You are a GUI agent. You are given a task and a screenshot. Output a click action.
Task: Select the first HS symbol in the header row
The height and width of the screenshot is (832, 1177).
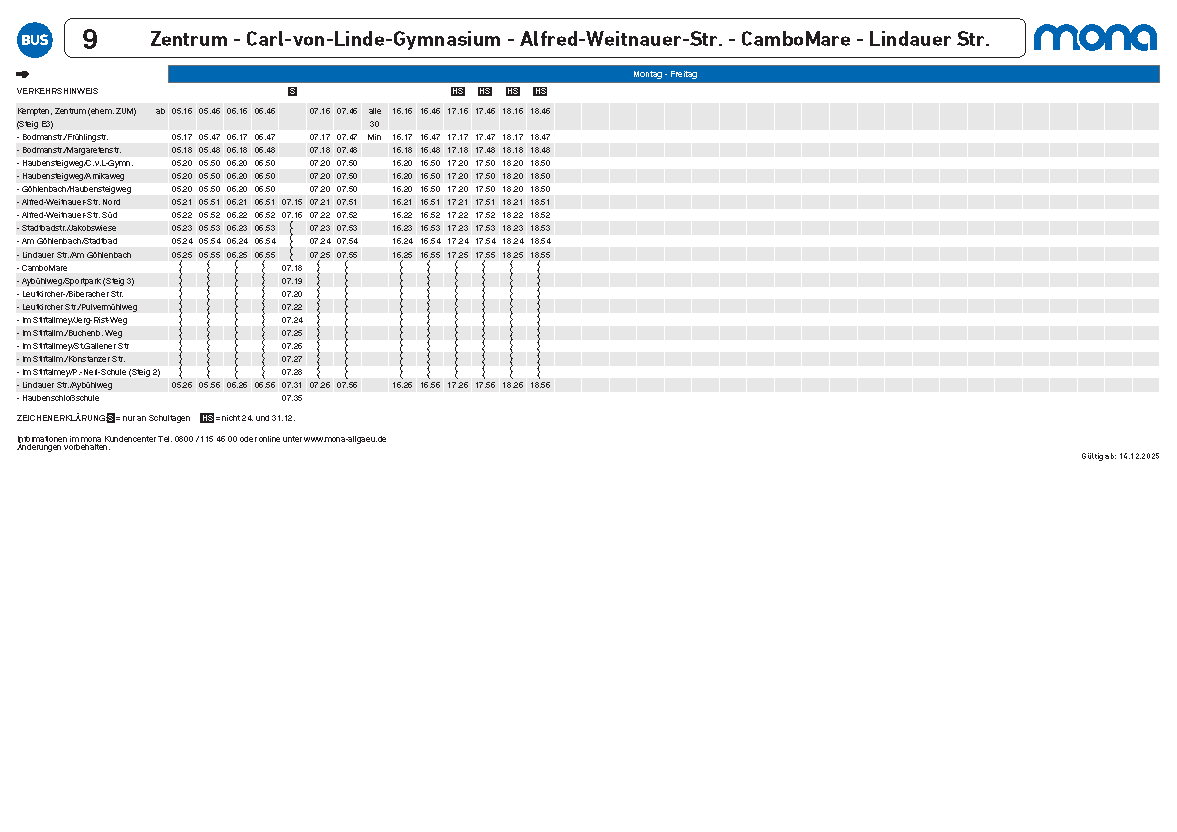(x=458, y=91)
